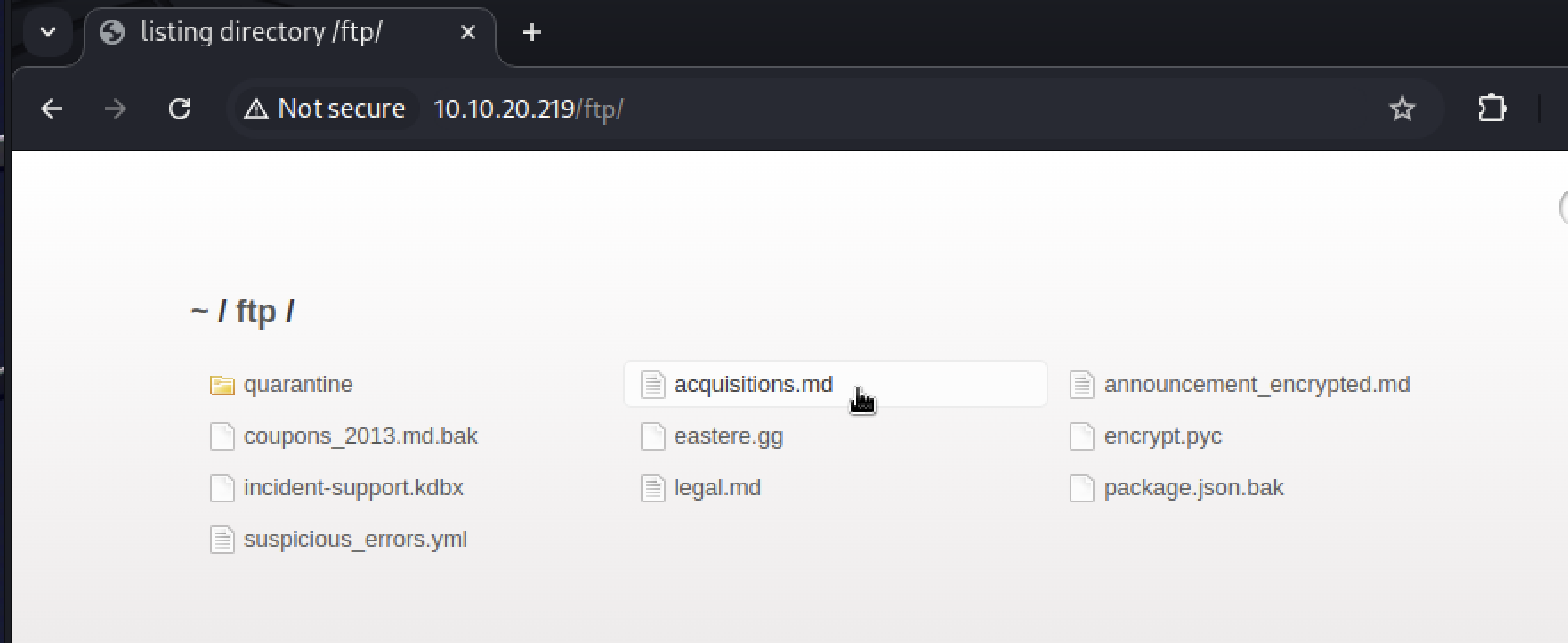Open announcement_encrypted.md link
The width and height of the screenshot is (1568, 643).
tap(1257, 384)
